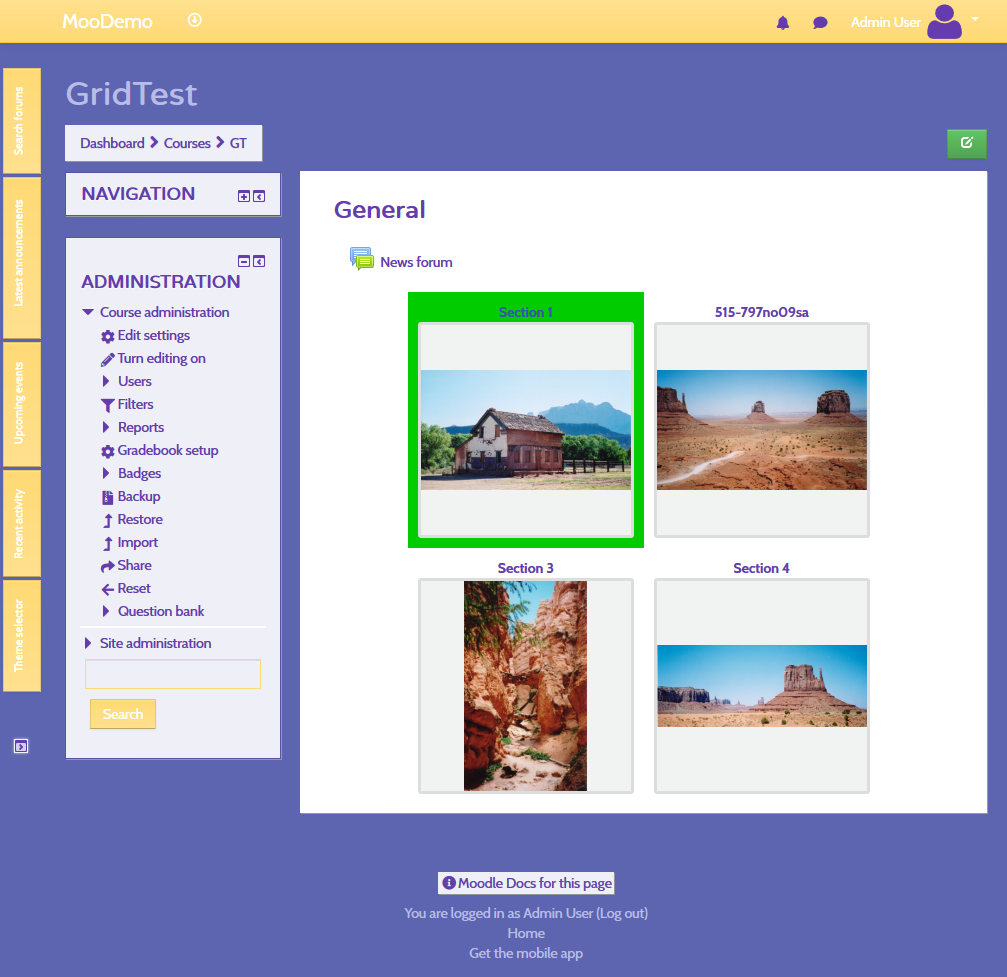Click the curved arrow icon beside Share
1007x977 pixels.
(x=108, y=566)
